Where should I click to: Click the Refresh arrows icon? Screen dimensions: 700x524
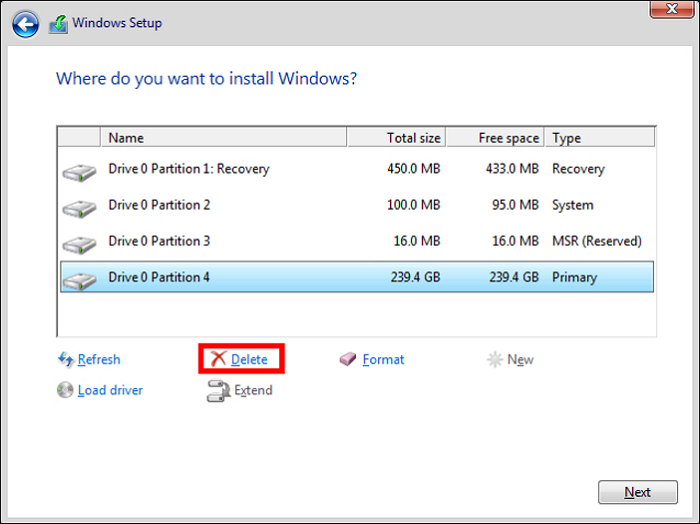point(66,359)
